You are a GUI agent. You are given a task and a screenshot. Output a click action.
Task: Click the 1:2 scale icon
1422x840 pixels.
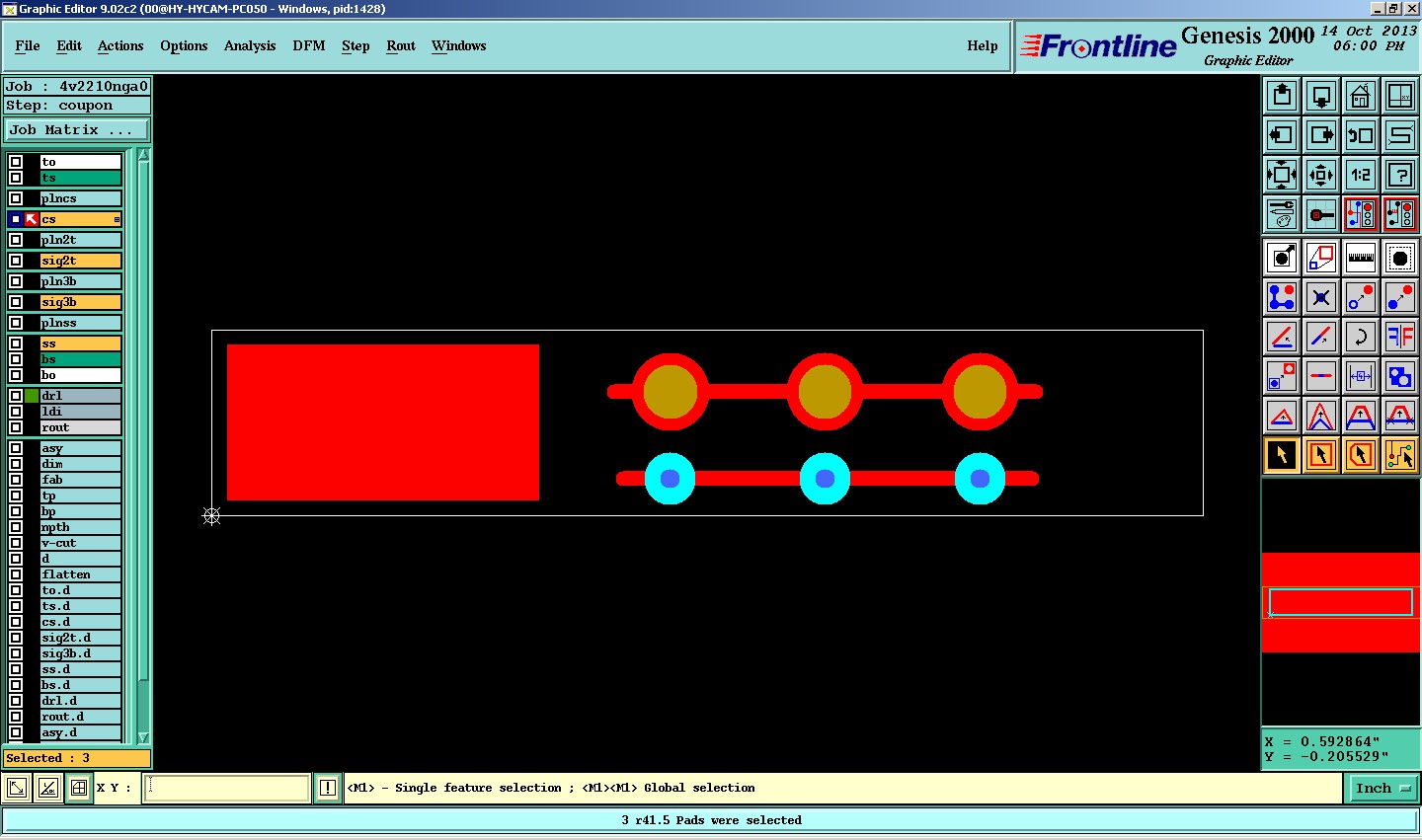pos(1361,175)
